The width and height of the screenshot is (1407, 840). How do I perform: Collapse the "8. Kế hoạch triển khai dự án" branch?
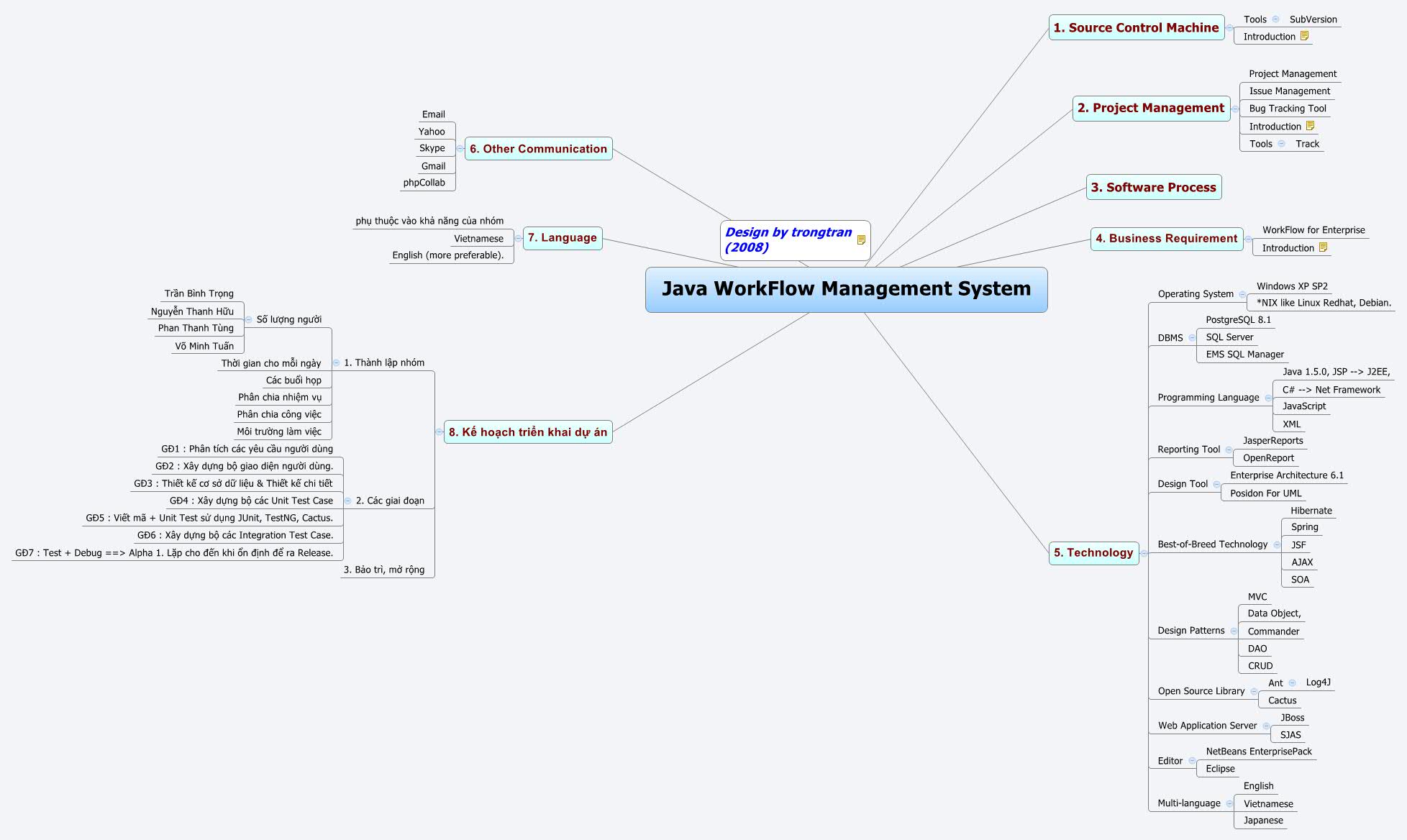440,432
